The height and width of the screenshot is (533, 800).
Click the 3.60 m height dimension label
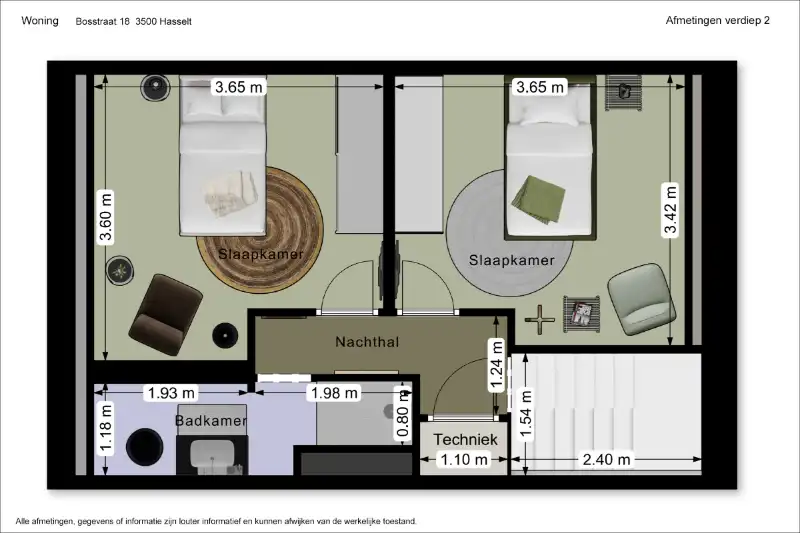click(106, 217)
